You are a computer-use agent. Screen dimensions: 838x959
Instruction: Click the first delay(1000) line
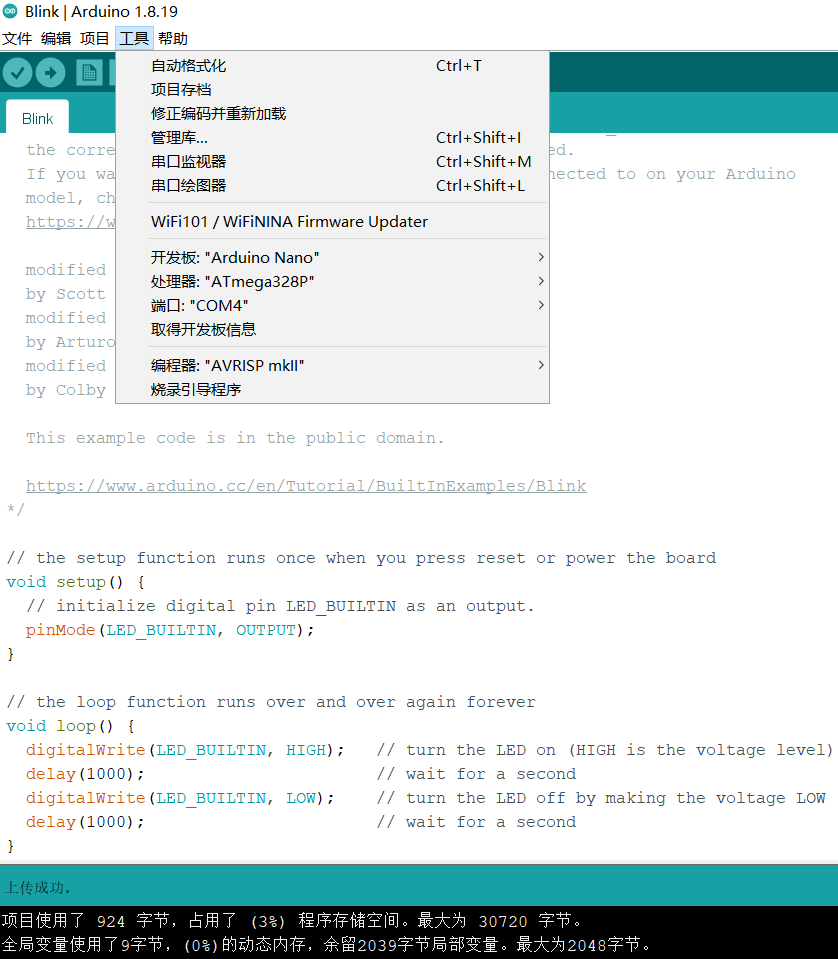tap(85, 774)
